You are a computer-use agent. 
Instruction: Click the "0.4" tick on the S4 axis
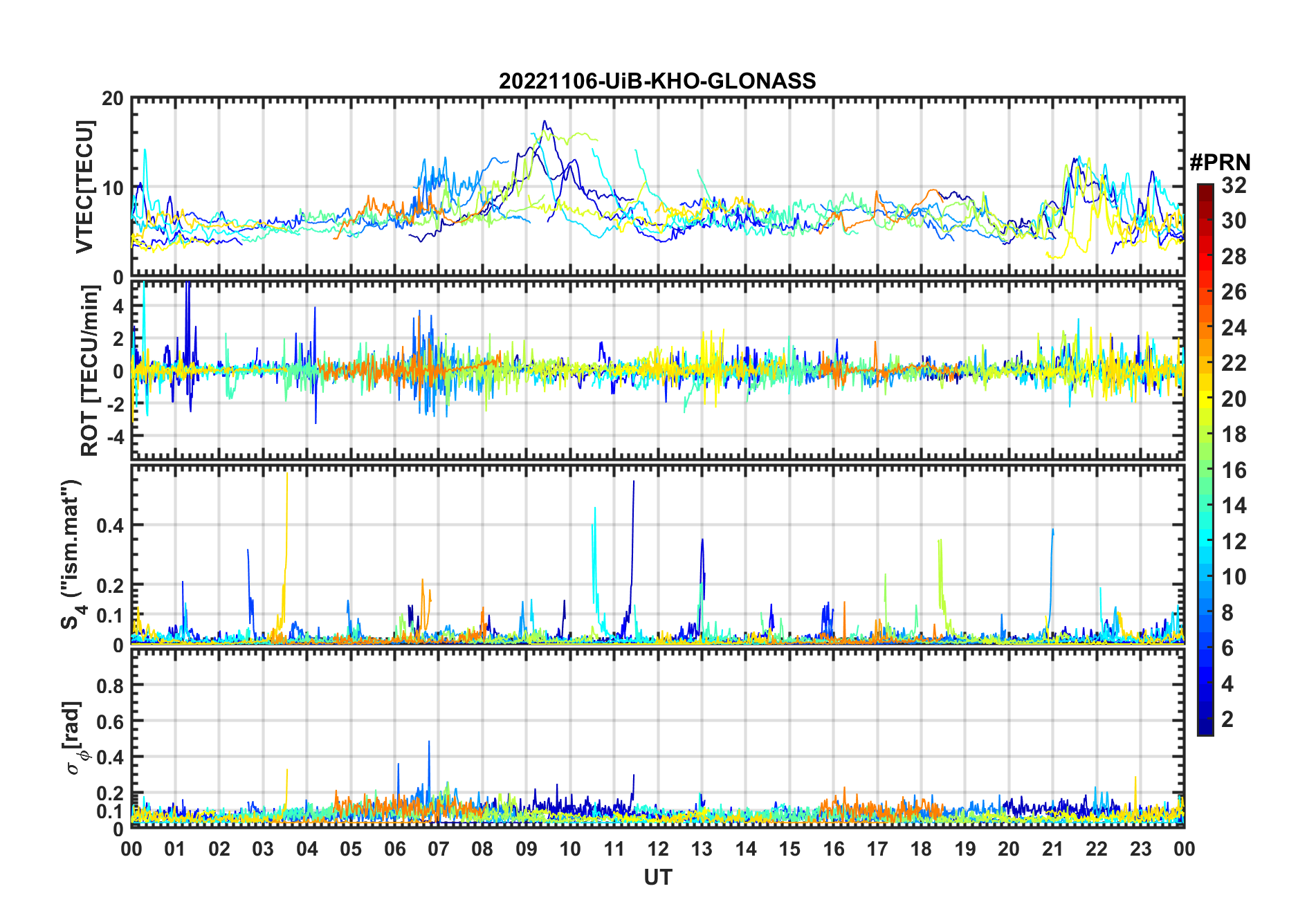[x=110, y=526]
